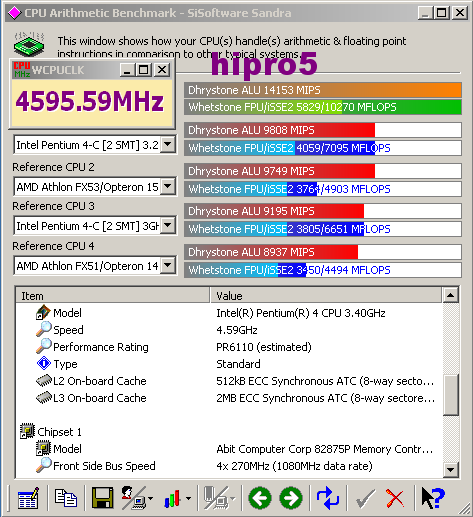The height and width of the screenshot is (517, 473).
Task: Click the Item column header
Action: click(x=113, y=295)
